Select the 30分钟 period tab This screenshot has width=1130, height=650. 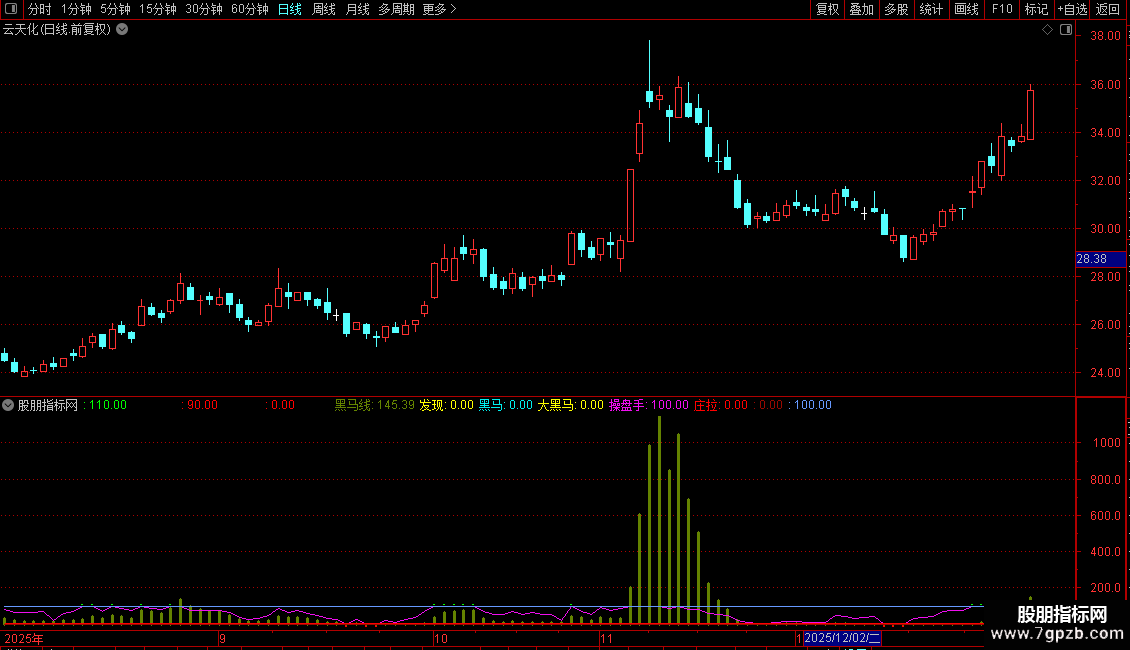(x=203, y=9)
